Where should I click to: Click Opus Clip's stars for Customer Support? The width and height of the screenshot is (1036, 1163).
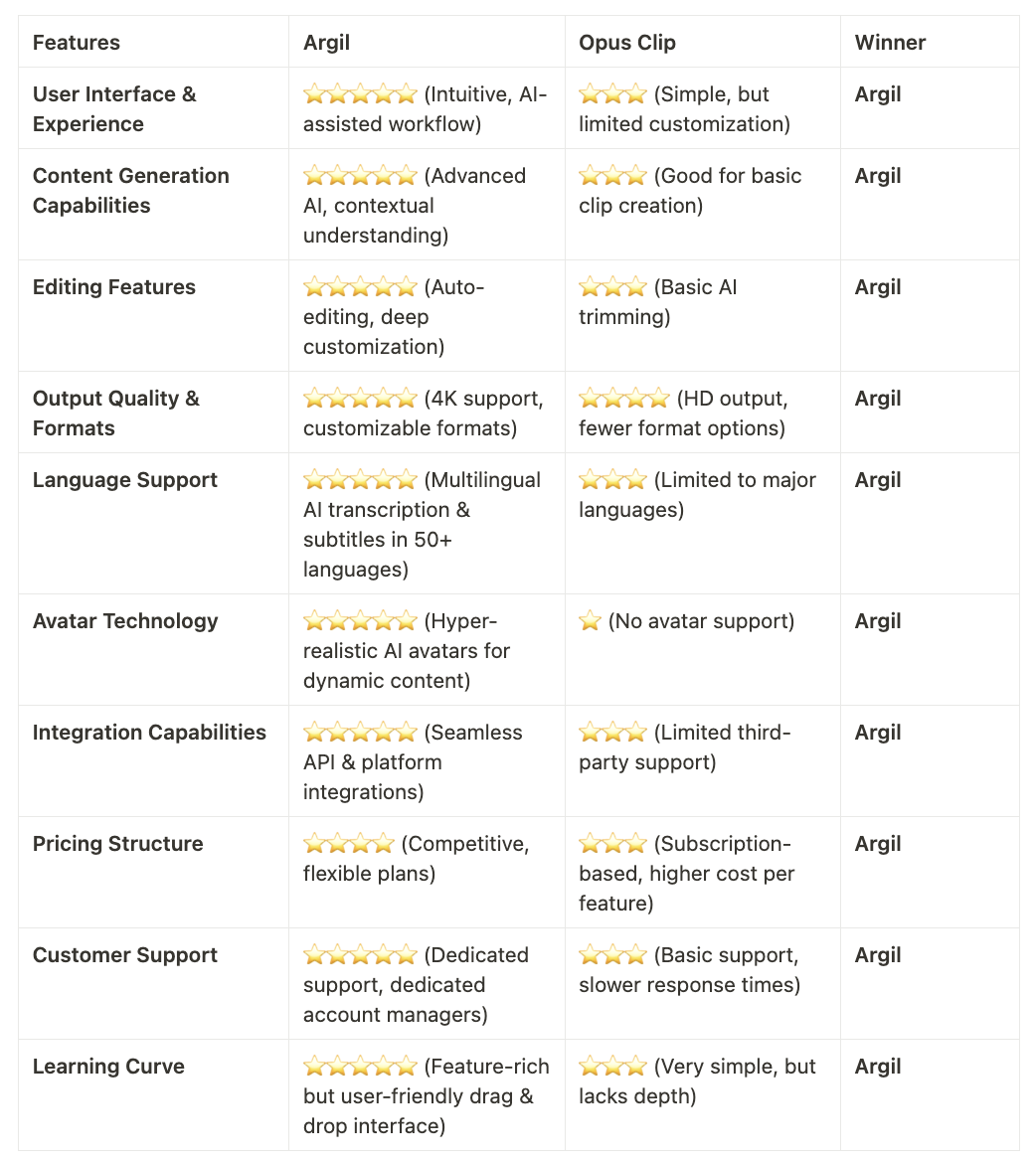tap(613, 954)
